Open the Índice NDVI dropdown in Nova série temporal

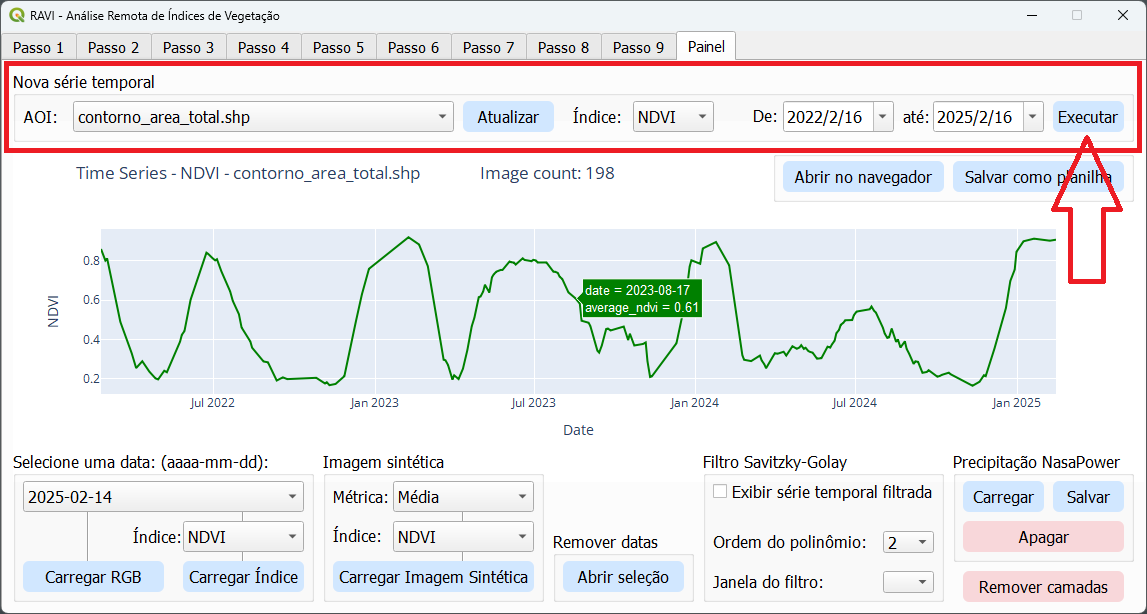(x=703, y=116)
